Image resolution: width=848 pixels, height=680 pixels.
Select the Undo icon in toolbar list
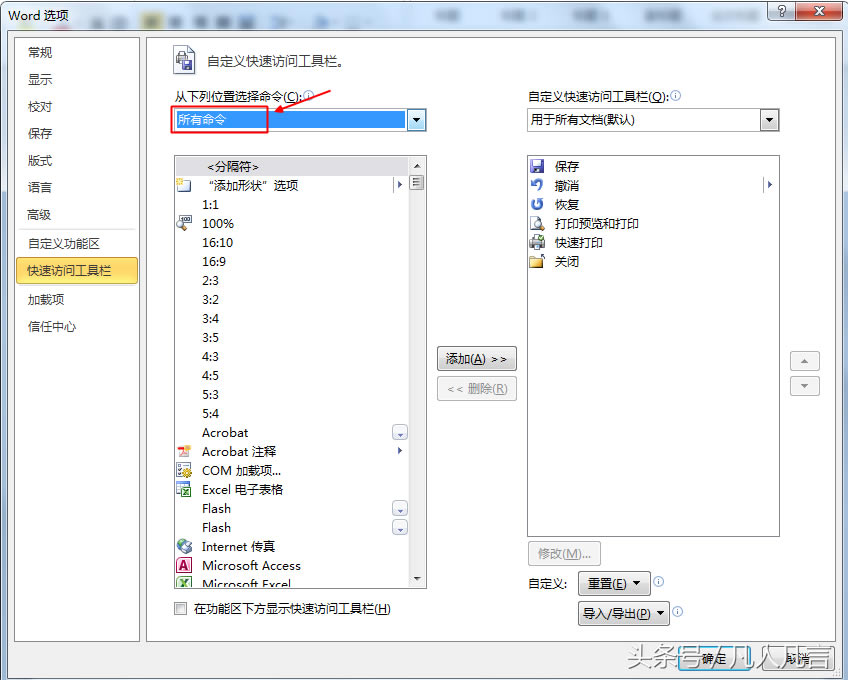pyautogui.click(x=537, y=185)
